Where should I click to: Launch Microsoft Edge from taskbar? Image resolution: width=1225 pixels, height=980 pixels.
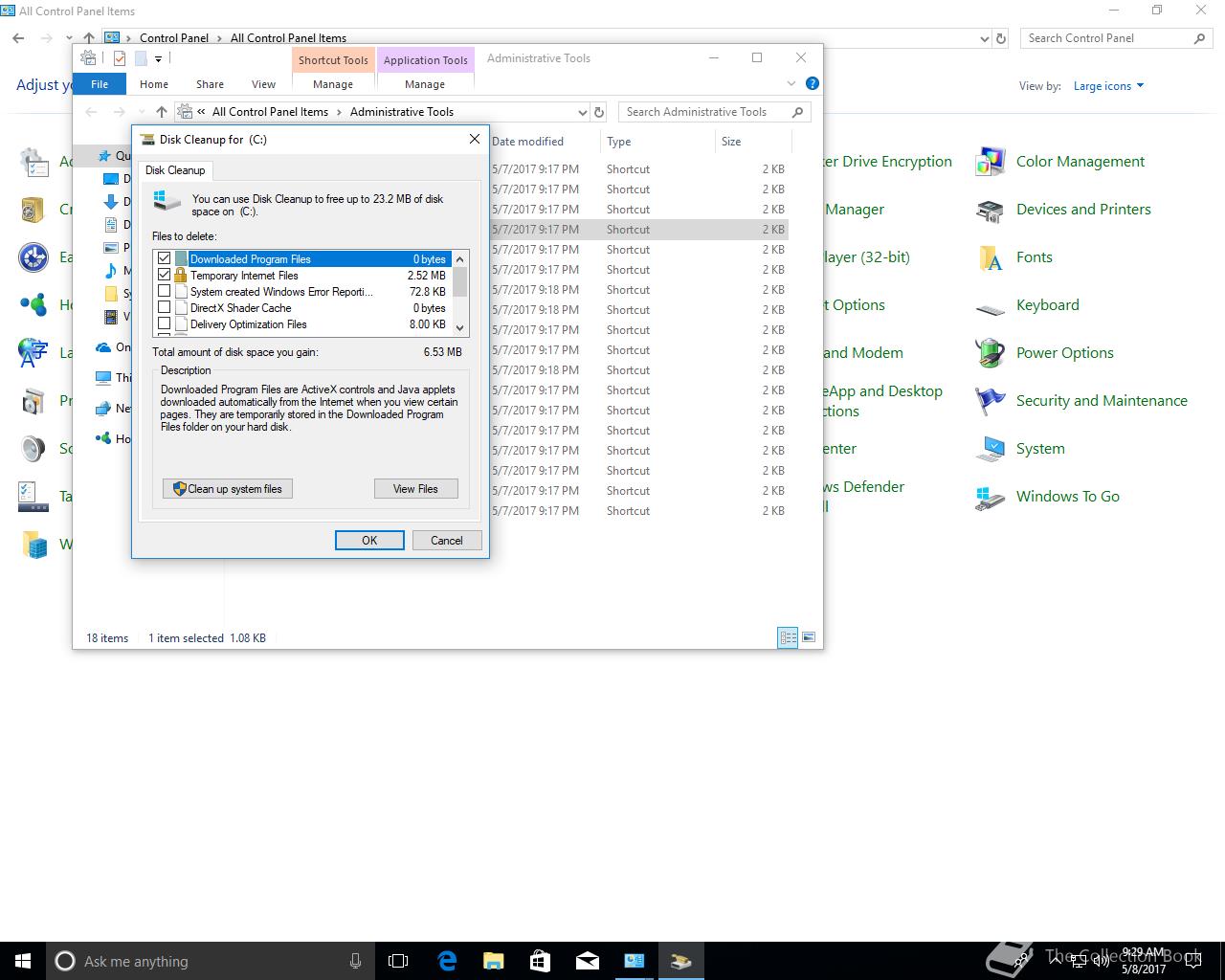coord(447,961)
